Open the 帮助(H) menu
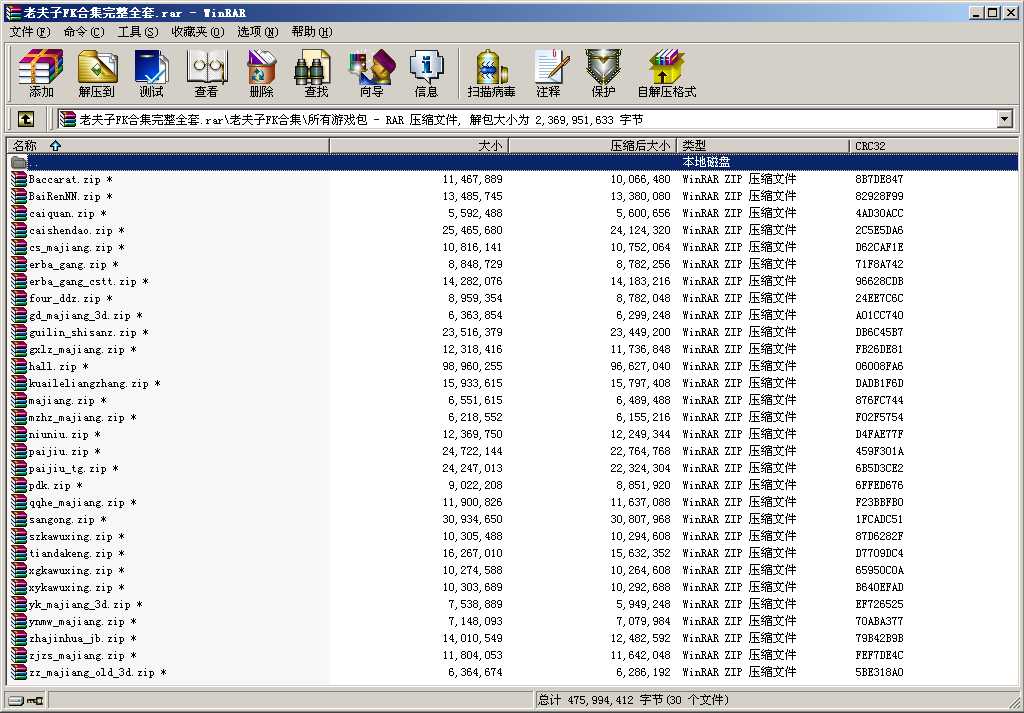 click(x=312, y=31)
